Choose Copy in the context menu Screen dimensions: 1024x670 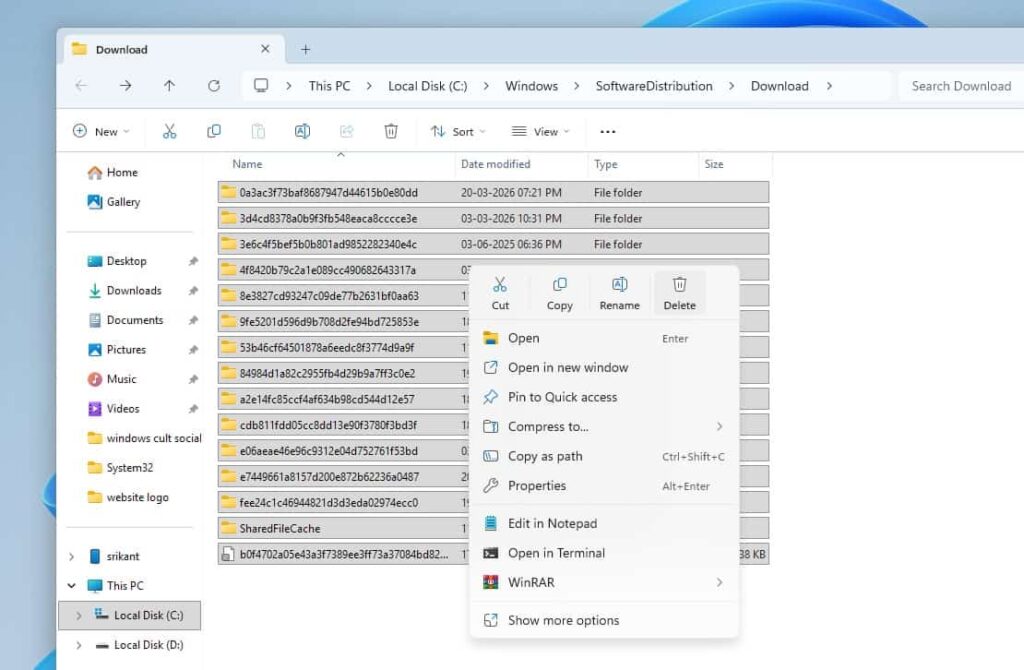[x=560, y=293]
